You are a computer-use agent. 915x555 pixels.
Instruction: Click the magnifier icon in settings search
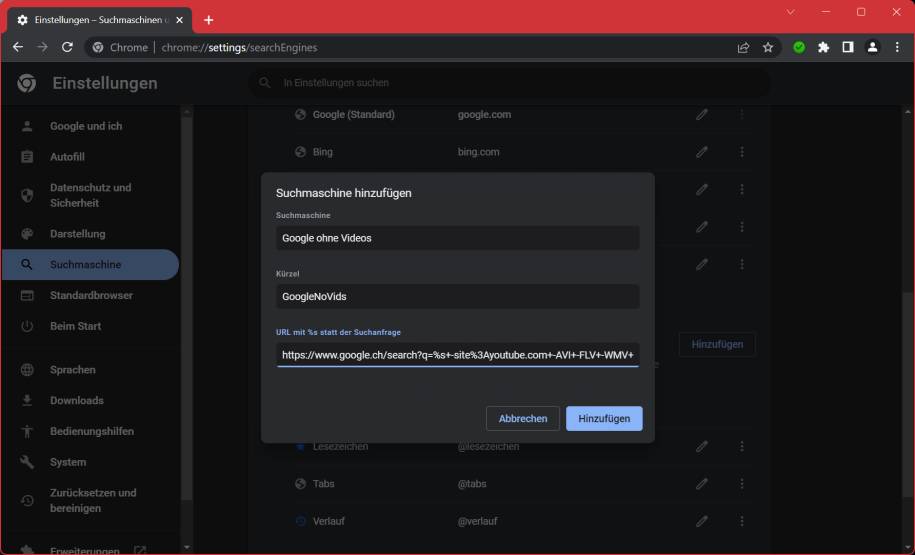265,83
